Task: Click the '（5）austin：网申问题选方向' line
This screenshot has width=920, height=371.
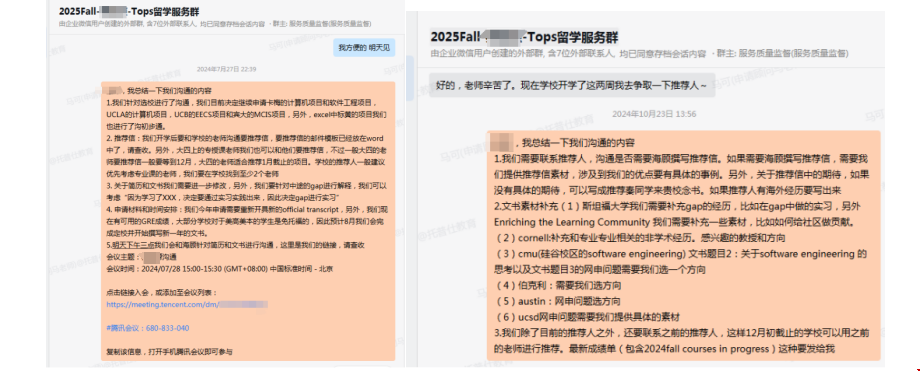Action: point(557,302)
